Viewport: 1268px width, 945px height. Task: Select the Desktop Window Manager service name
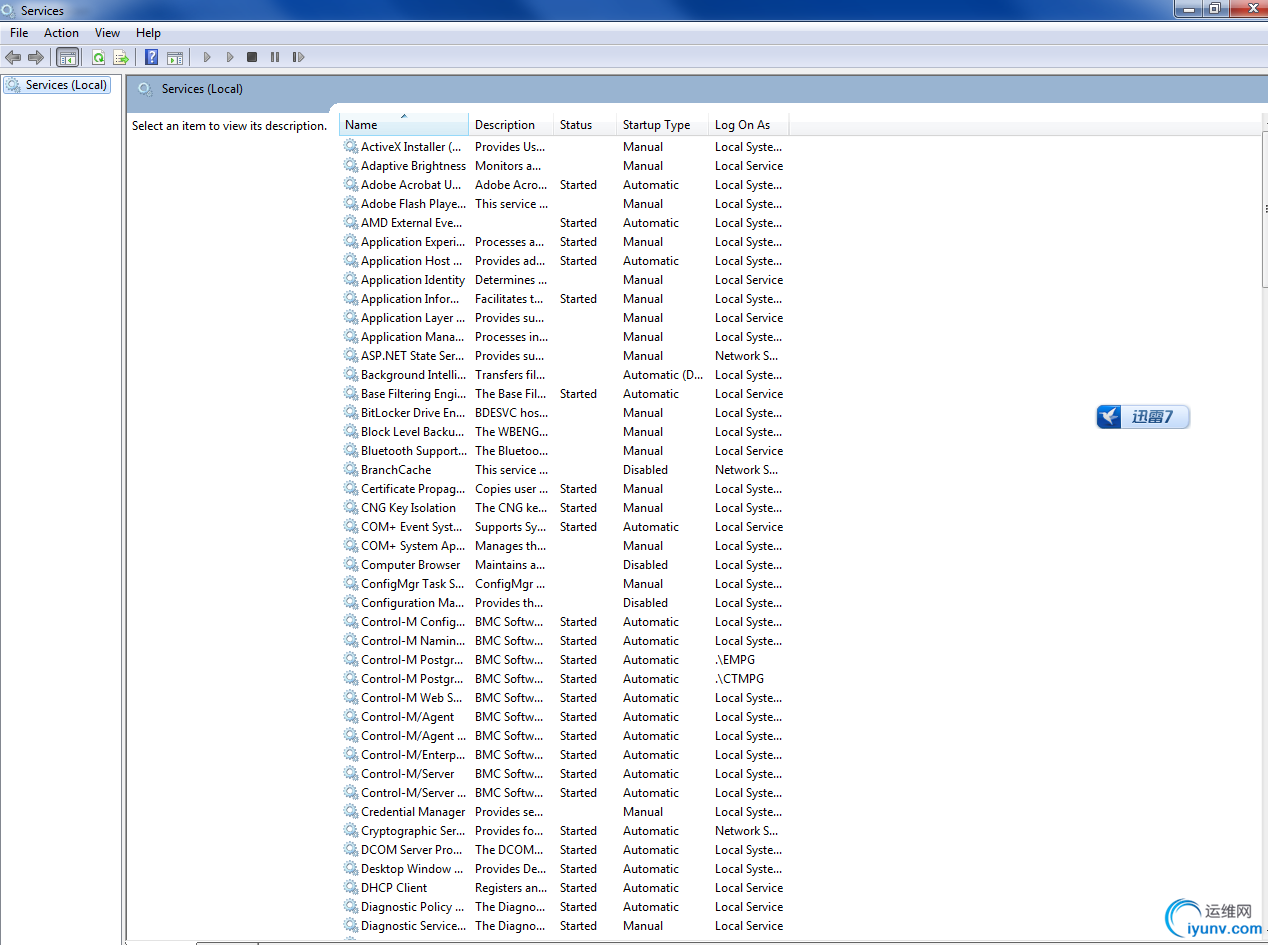[x=412, y=868]
